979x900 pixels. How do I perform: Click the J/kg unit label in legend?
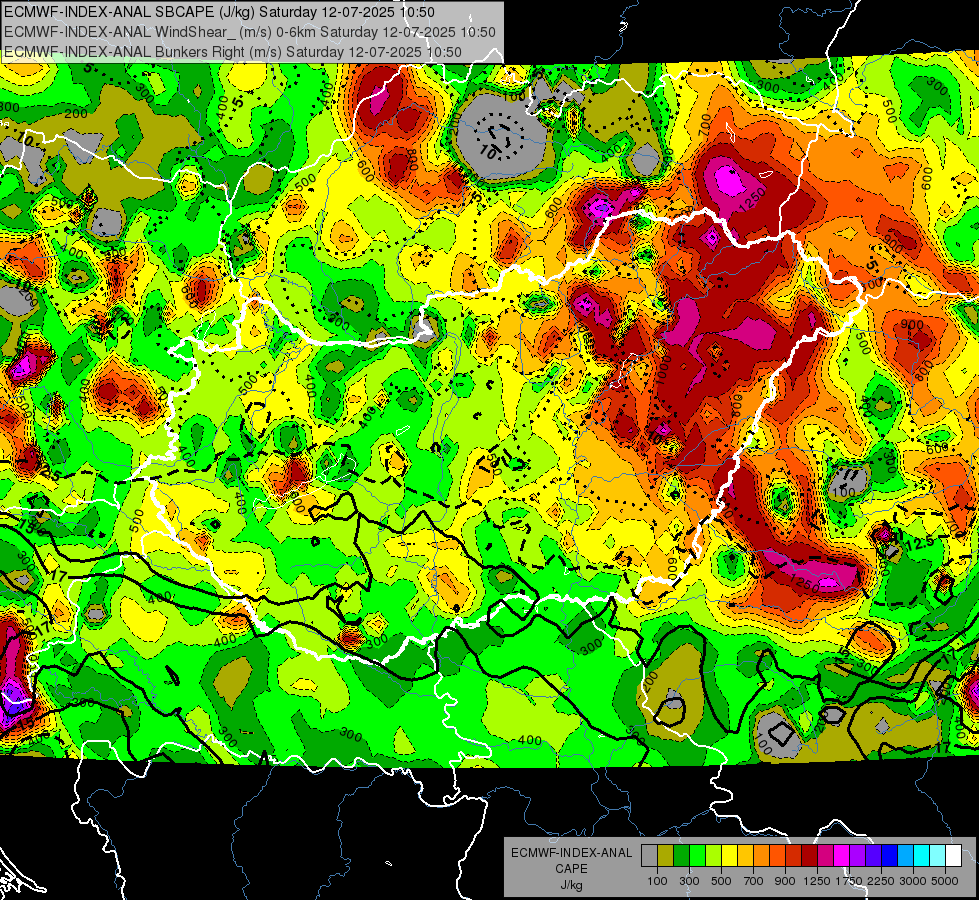coord(571,885)
